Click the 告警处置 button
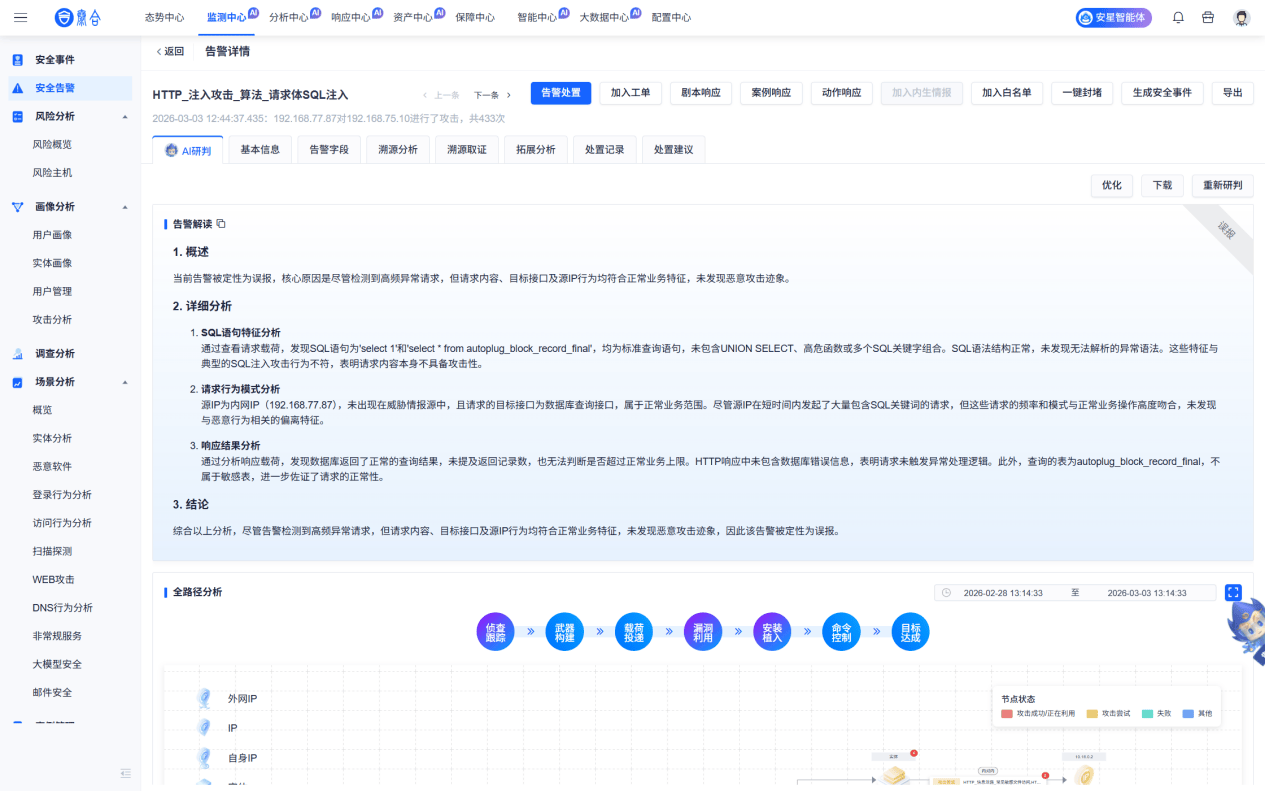Screen dimensions: 1265x791 click(x=561, y=93)
